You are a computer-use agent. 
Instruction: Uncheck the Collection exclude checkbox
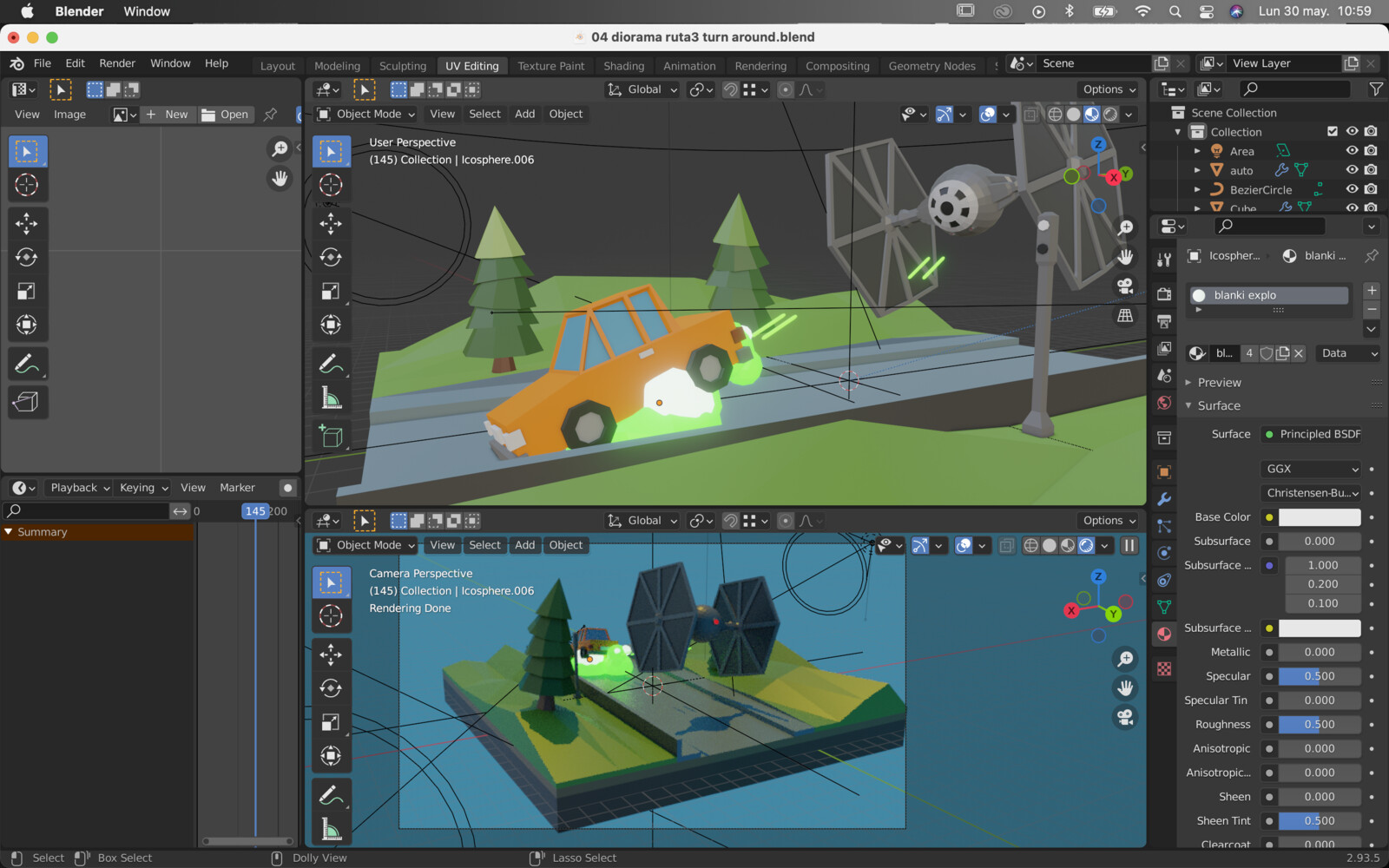point(1333,131)
